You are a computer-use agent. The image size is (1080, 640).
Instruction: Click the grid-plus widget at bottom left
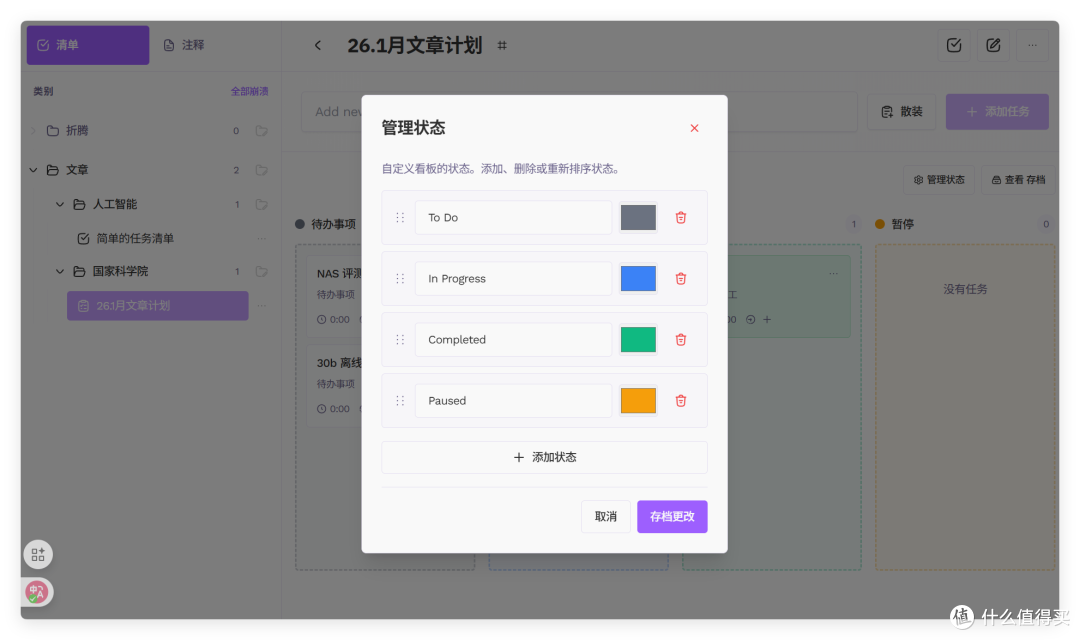click(38, 555)
